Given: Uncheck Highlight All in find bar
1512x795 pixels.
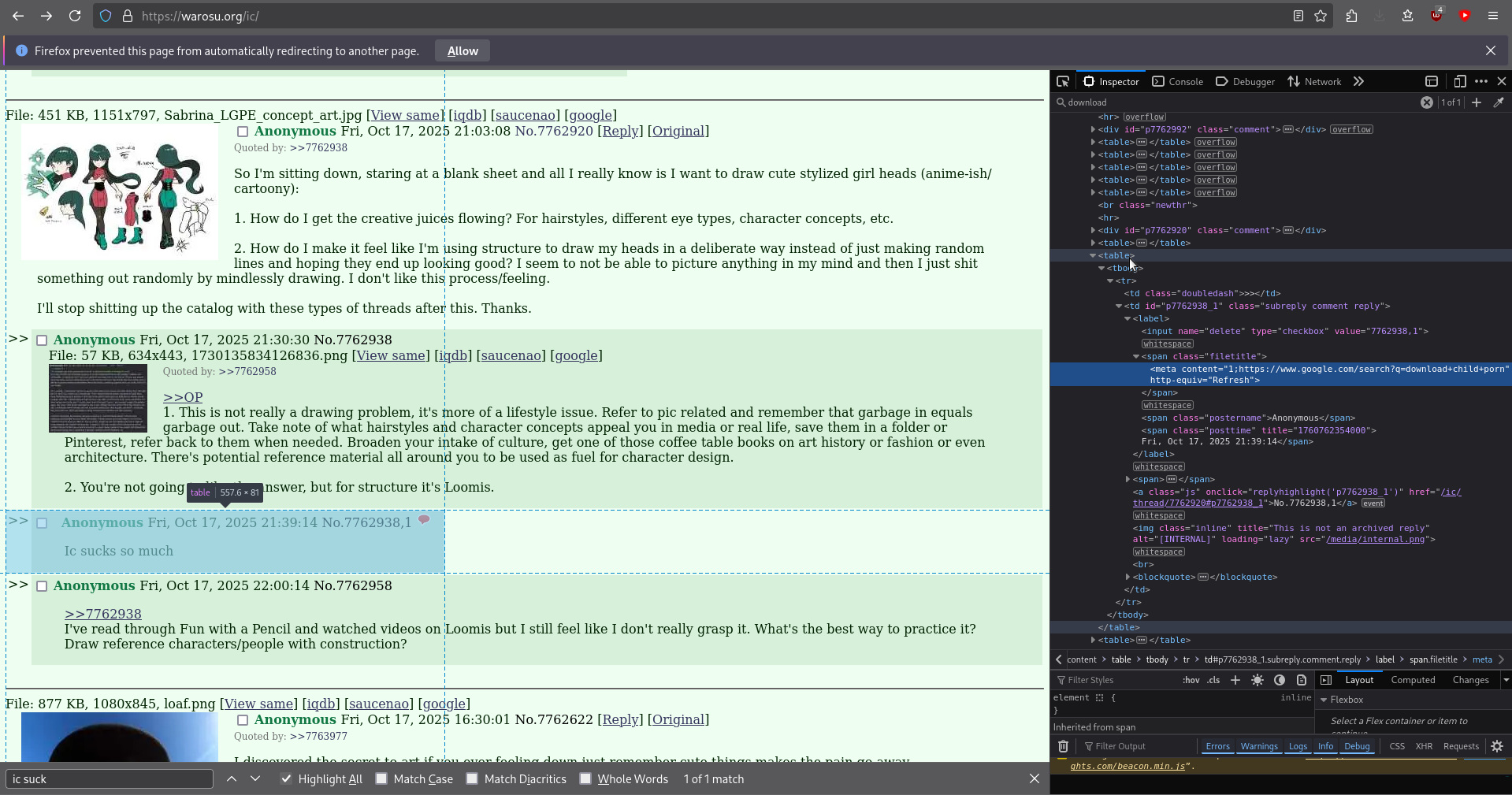Looking at the screenshot, I should (x=286, y=778).
